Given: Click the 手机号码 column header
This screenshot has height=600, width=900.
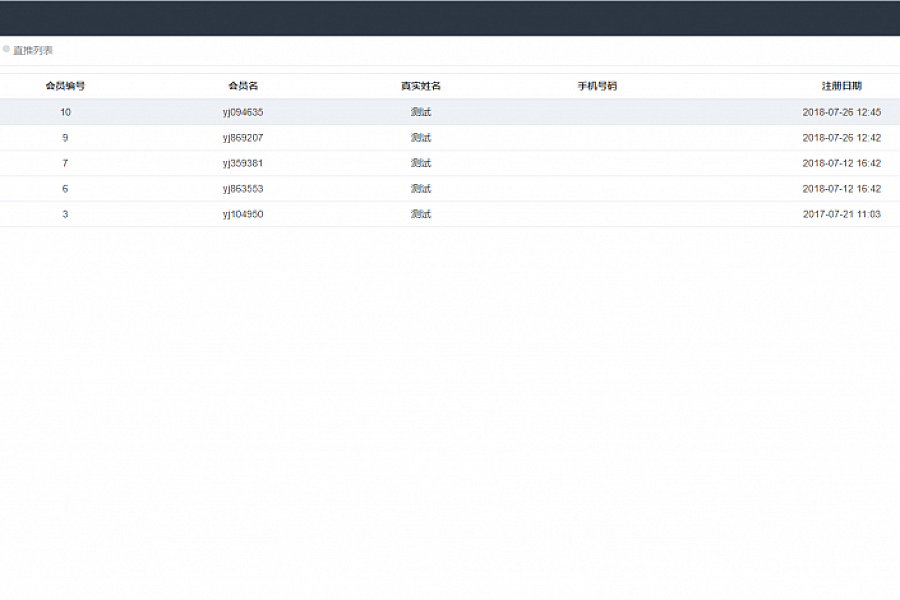Looking at the screenshot, I should [597, 86].
